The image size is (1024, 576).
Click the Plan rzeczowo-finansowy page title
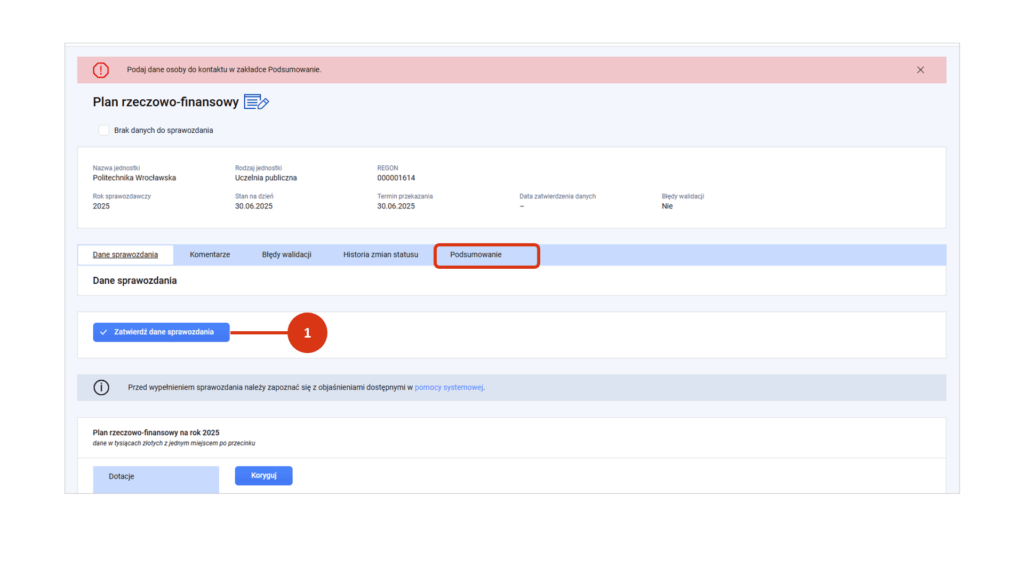[x=166, y=102]
